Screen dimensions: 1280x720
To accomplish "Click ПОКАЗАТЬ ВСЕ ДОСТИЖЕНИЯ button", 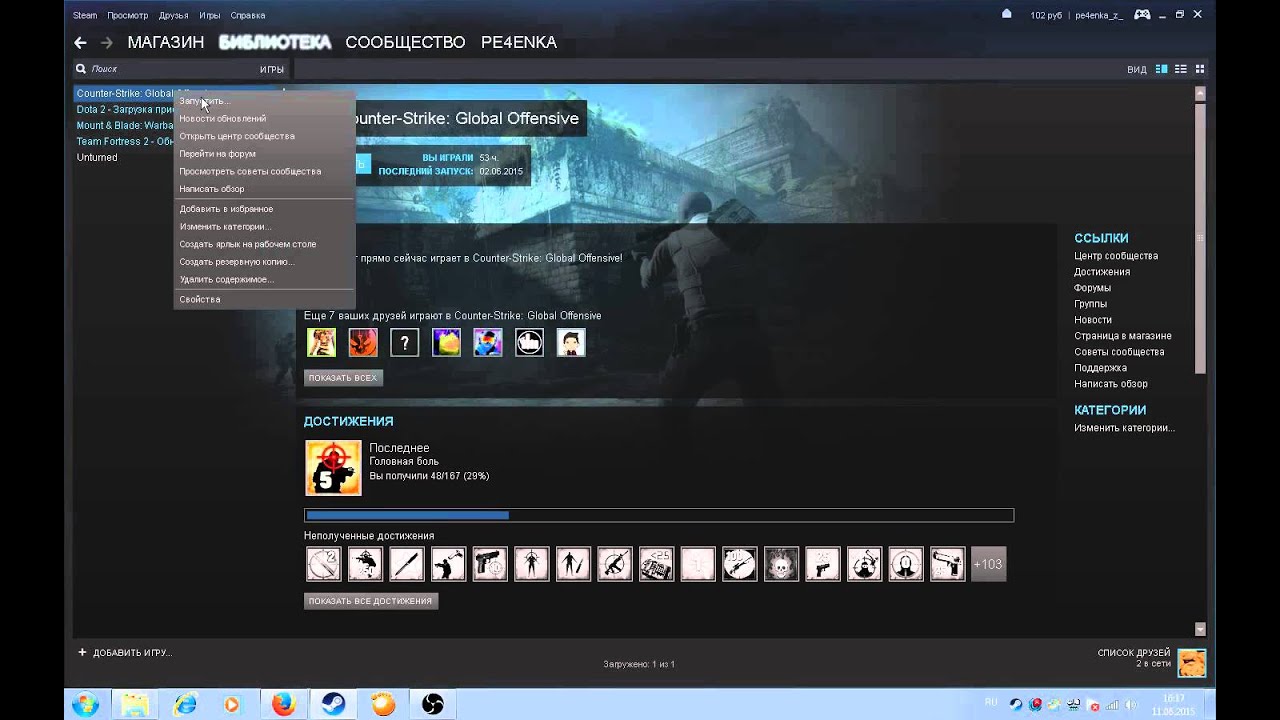I will click(x=371, y=601).
